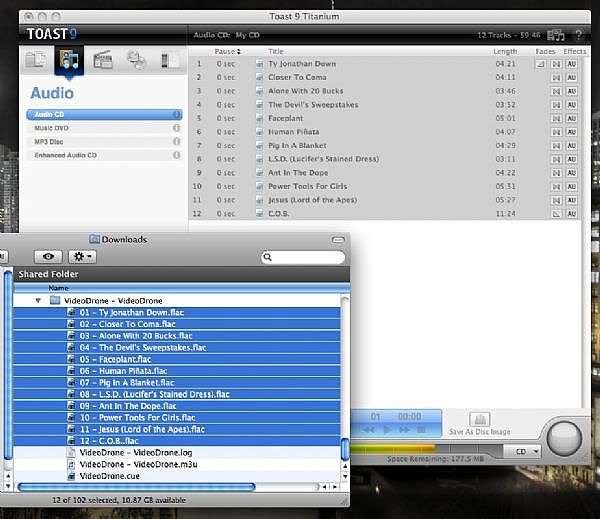Click the vertical scrollbar thumb in Downloads list
Screen dimensions: 600x519
click(x=345, y=450)
